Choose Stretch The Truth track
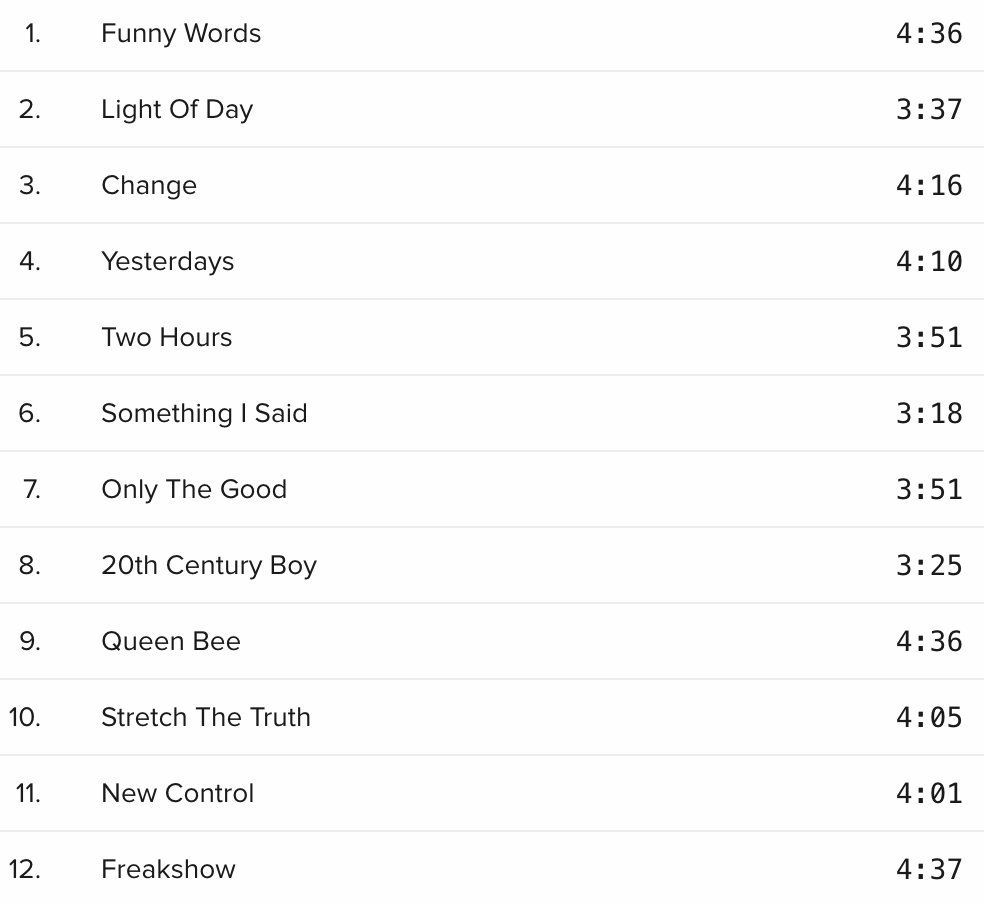 click(206, 717)
